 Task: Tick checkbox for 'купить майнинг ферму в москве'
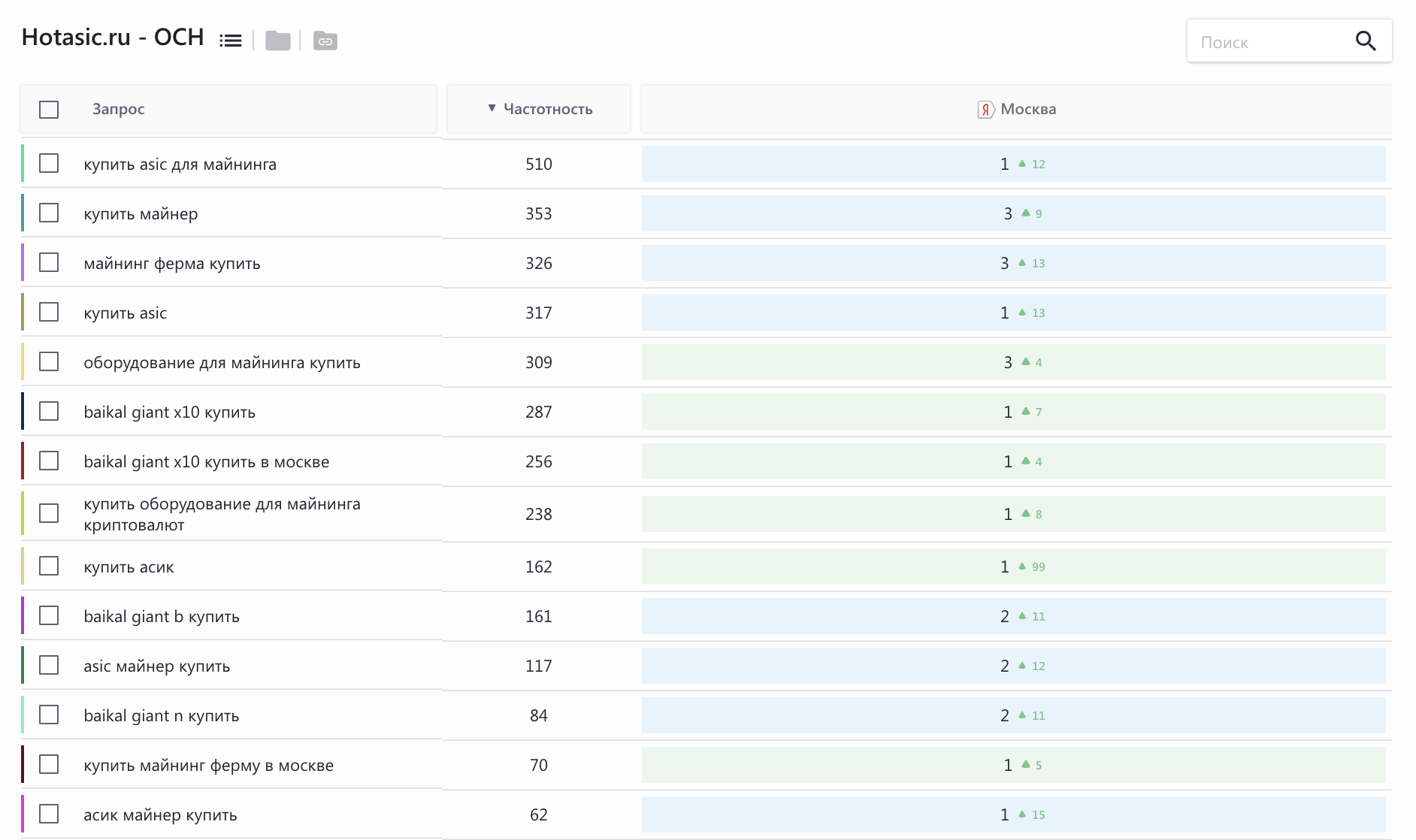point(49,764)
